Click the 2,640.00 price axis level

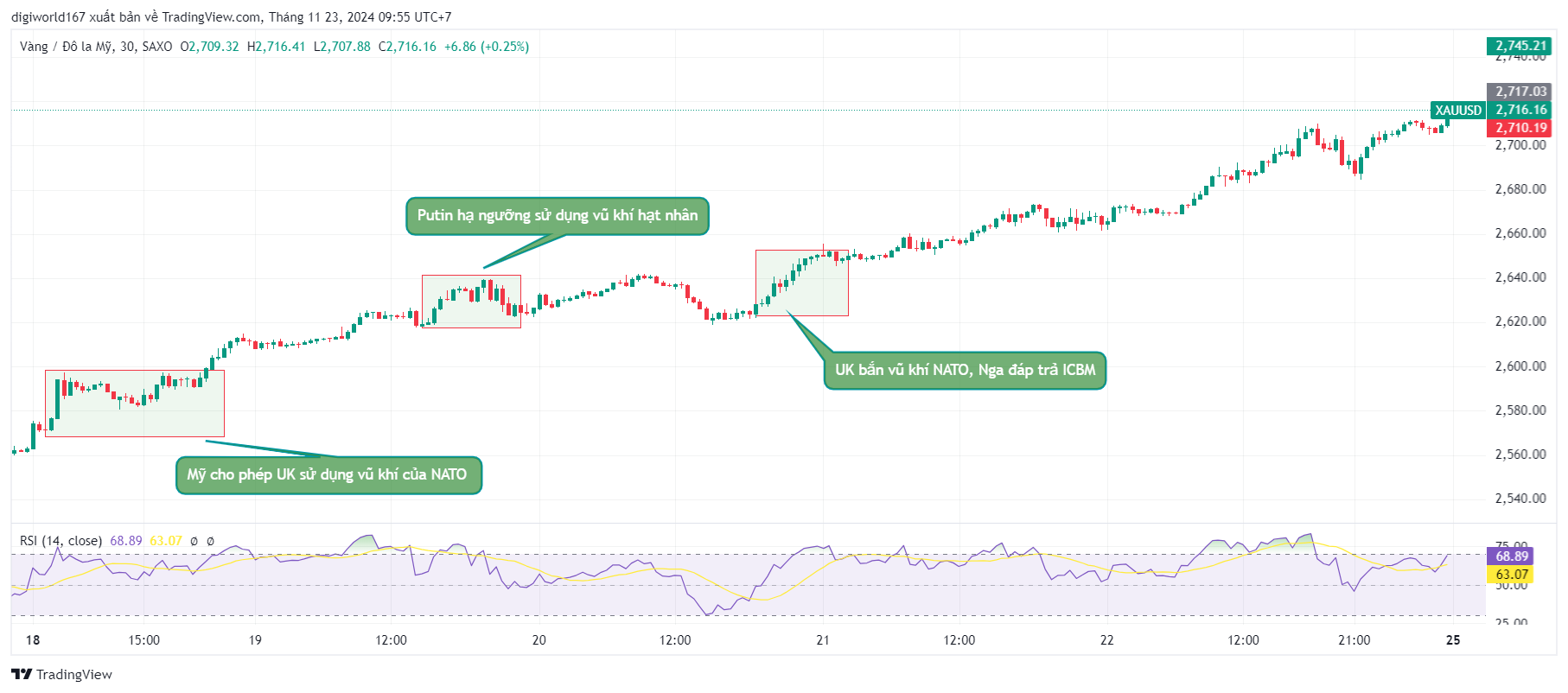(1520, 277)
